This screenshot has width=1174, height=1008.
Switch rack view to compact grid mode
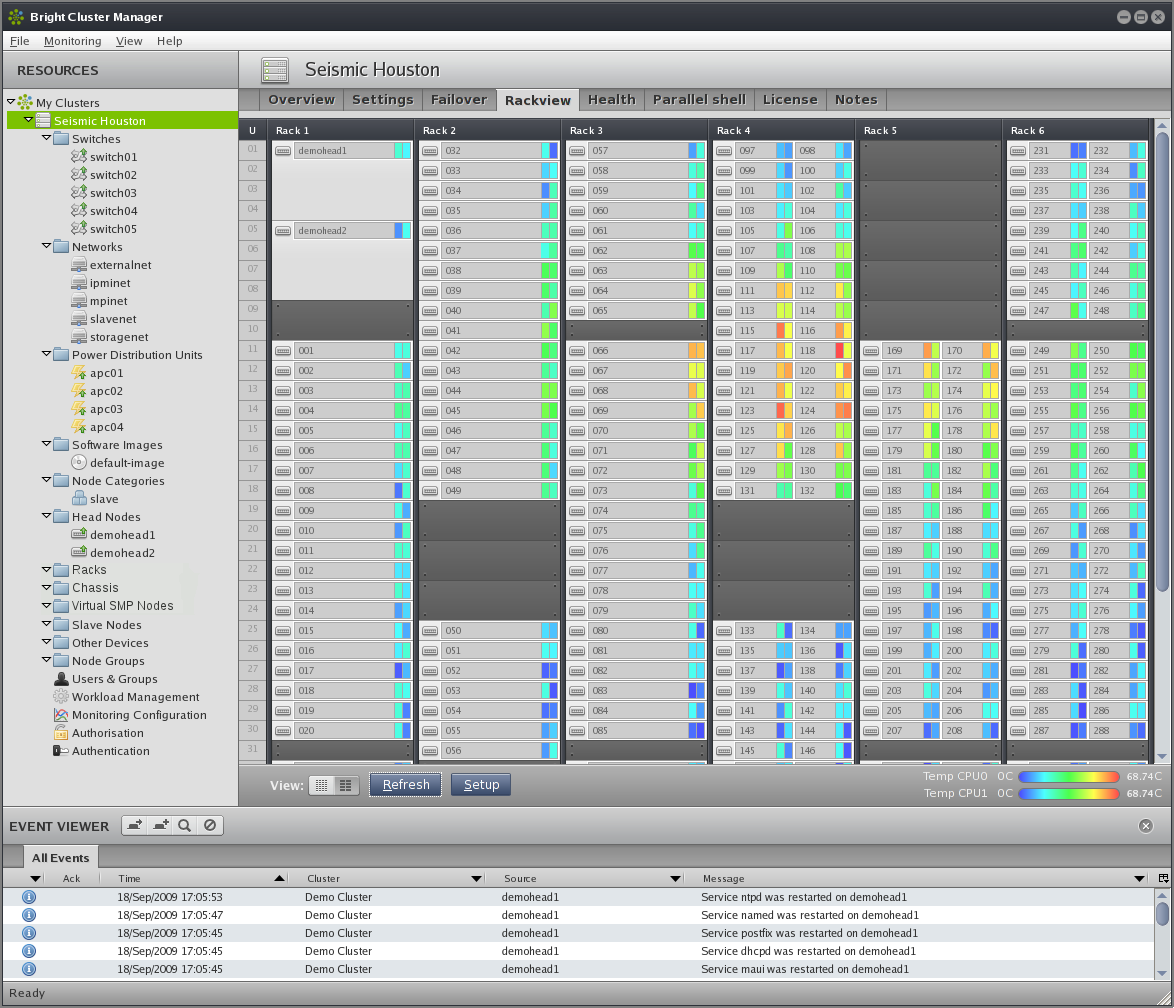point(322,785)
